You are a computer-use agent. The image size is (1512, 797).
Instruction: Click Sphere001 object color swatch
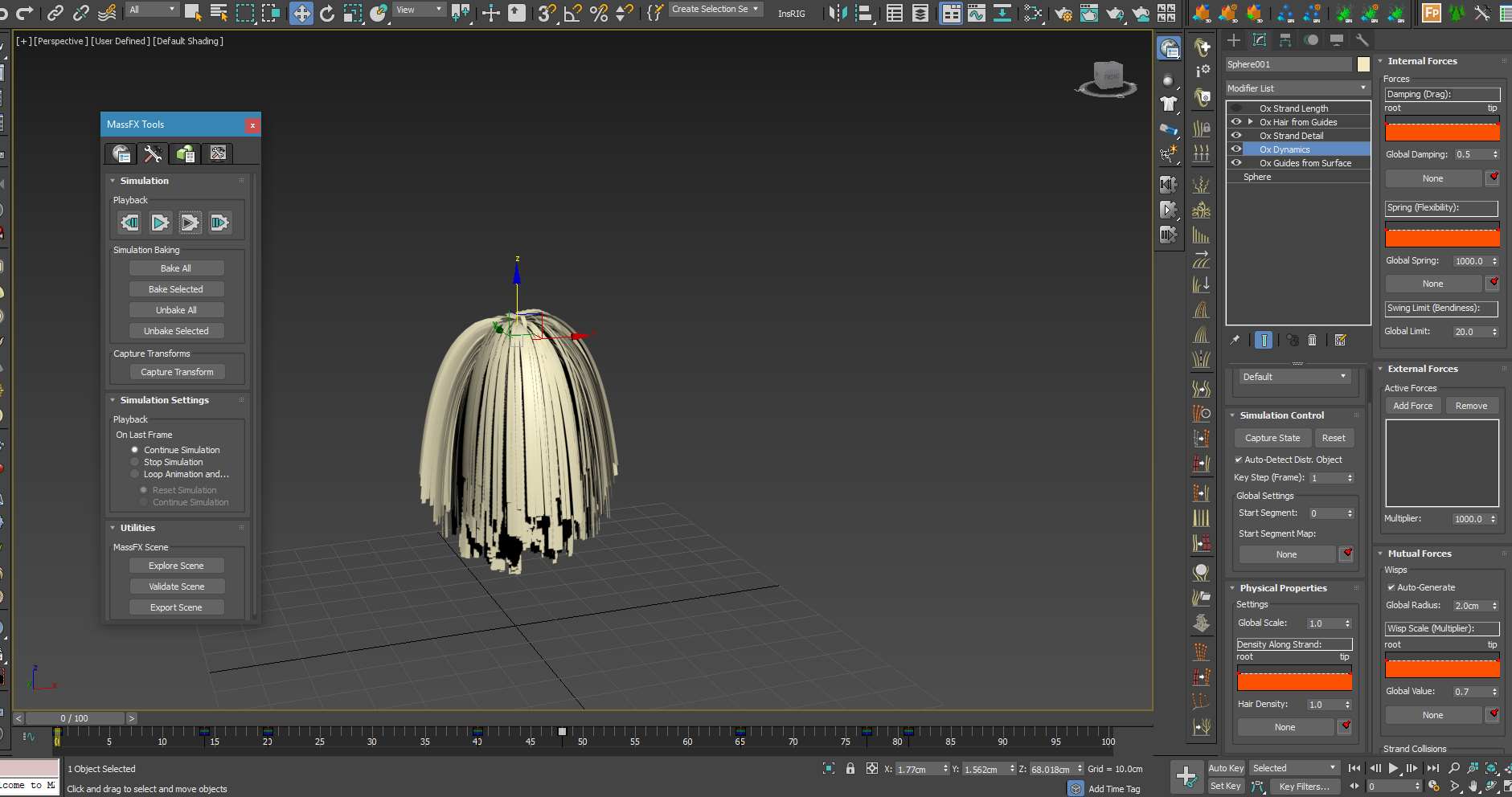coord(1363,64)
